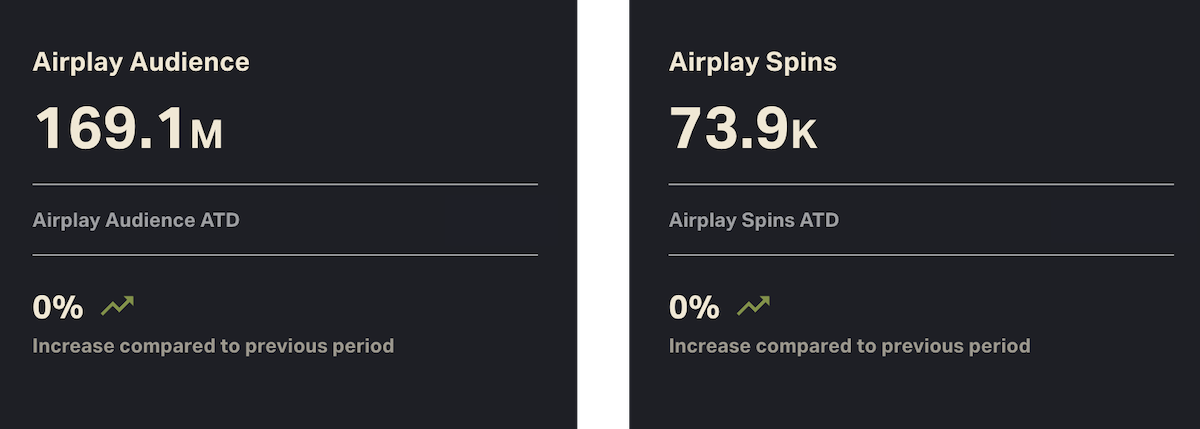Viewport: 1200px width, 429px height.
Task: Click the Airplay Audience upward trend arrow icon
Action: (117, 307)
